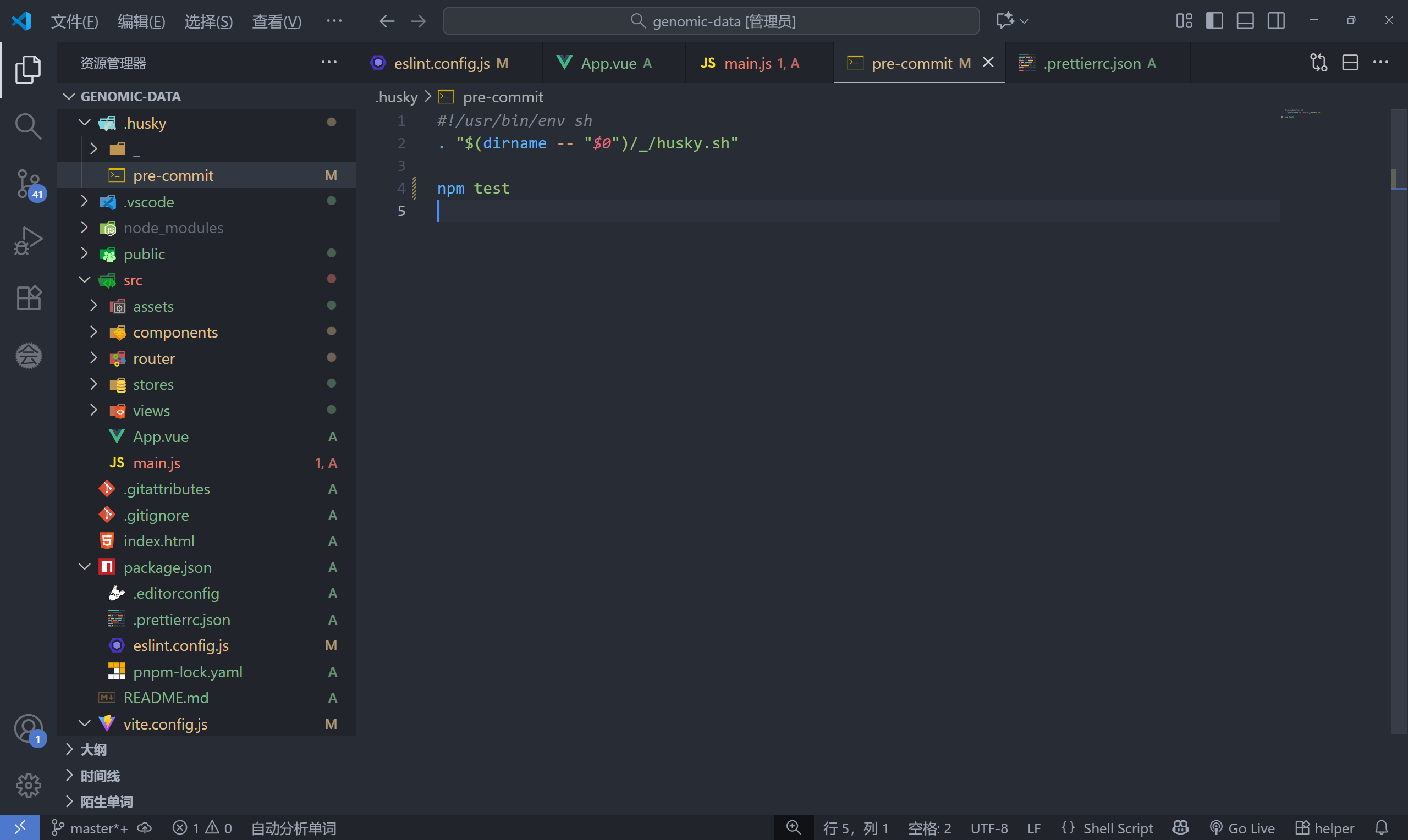Toggle the bottom panel layout button
Image resolution: width=1408 pixels, height=840 pixels.
pyautogui.click(x=1245, y=21)
